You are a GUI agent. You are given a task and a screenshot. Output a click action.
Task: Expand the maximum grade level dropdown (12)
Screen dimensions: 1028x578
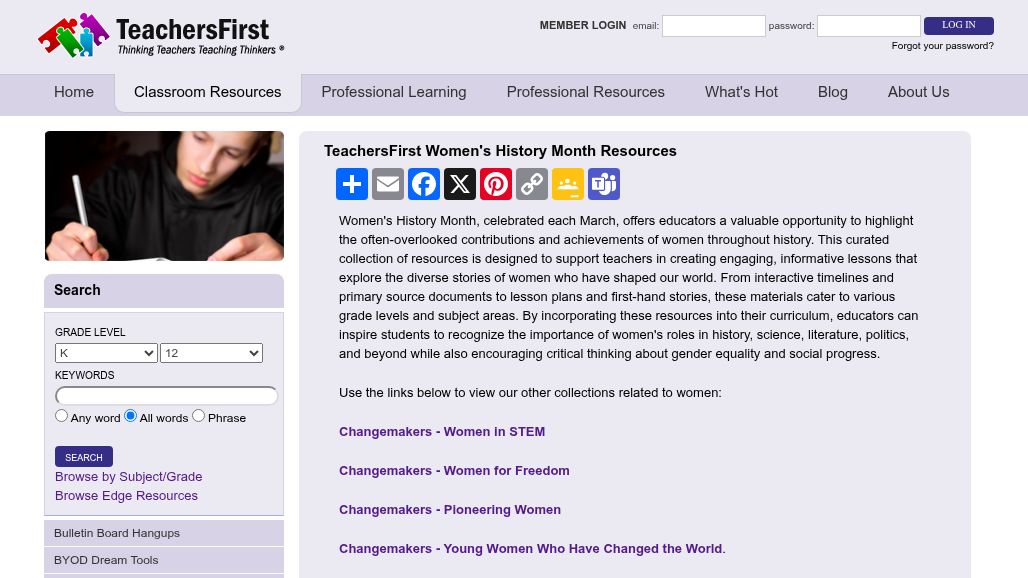click(211, 353)
